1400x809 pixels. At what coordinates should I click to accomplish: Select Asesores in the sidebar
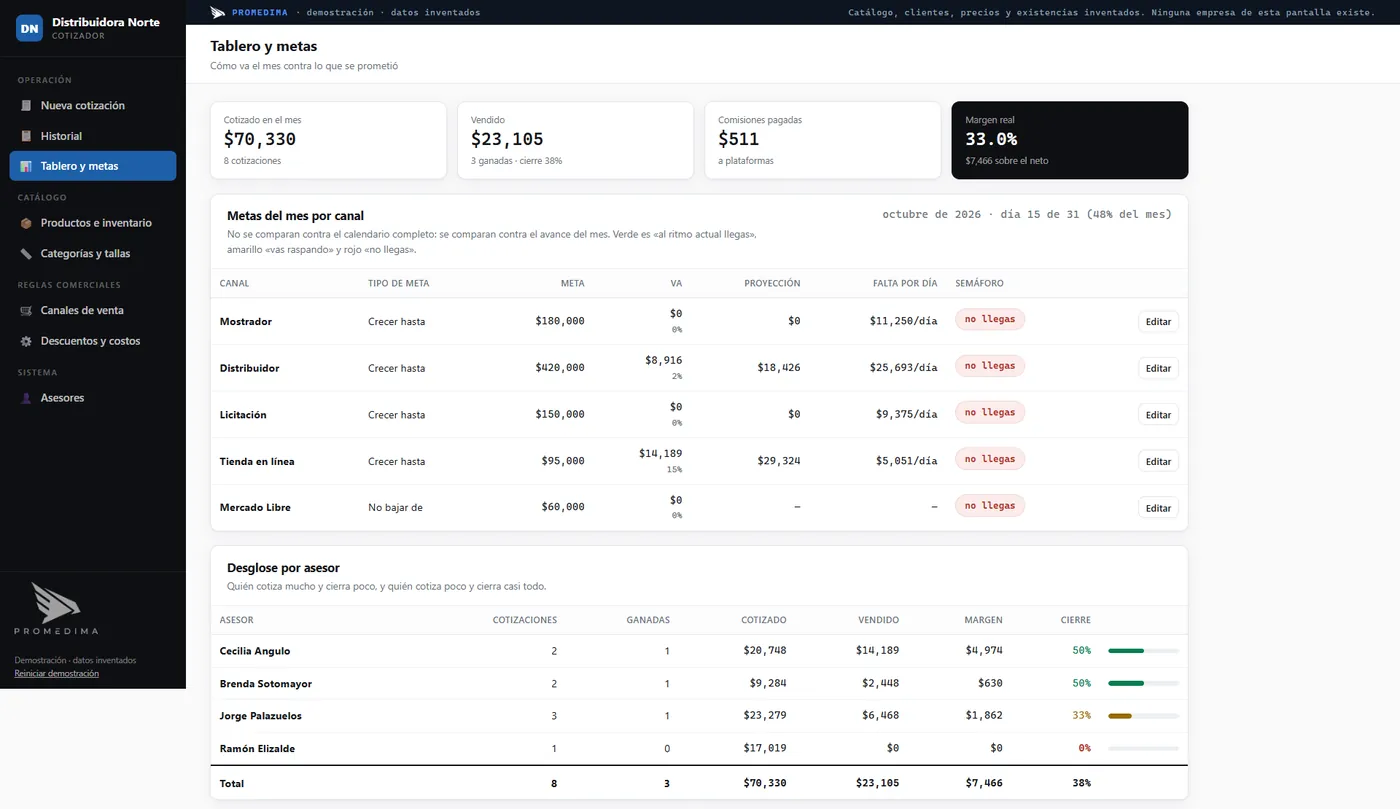[x=93, y=398]
